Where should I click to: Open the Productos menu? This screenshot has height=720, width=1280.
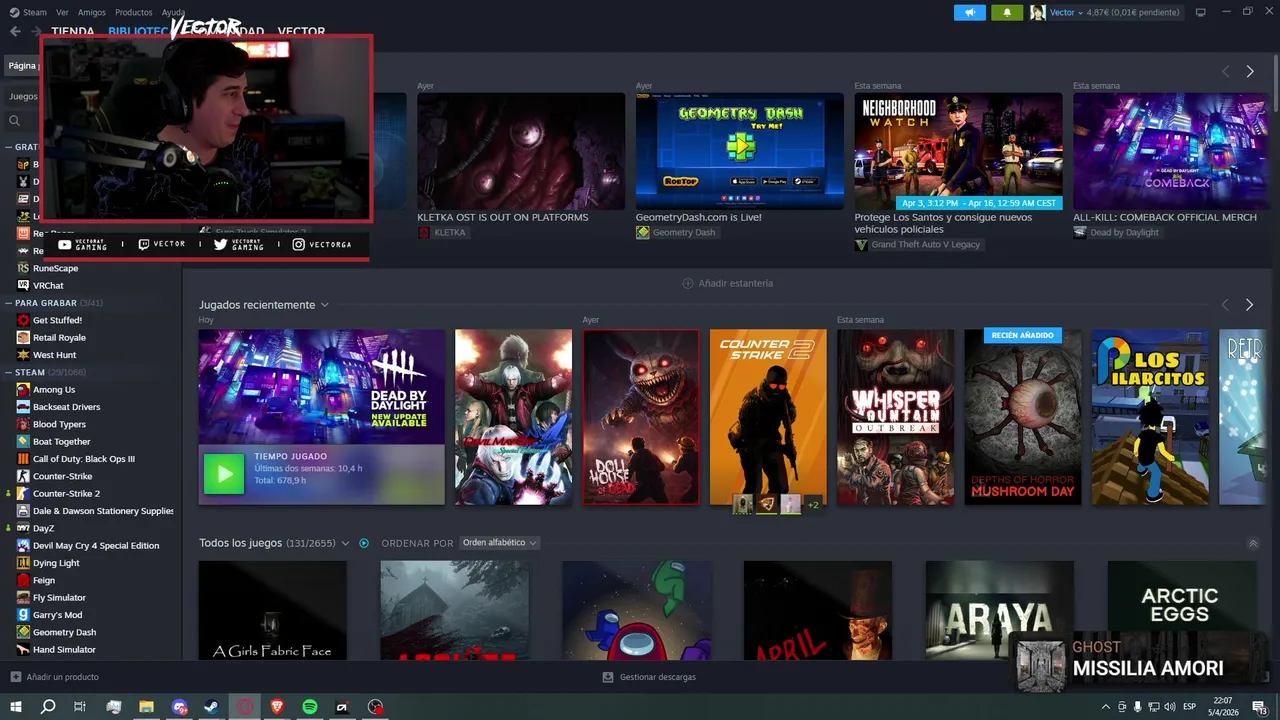[133, 12]
